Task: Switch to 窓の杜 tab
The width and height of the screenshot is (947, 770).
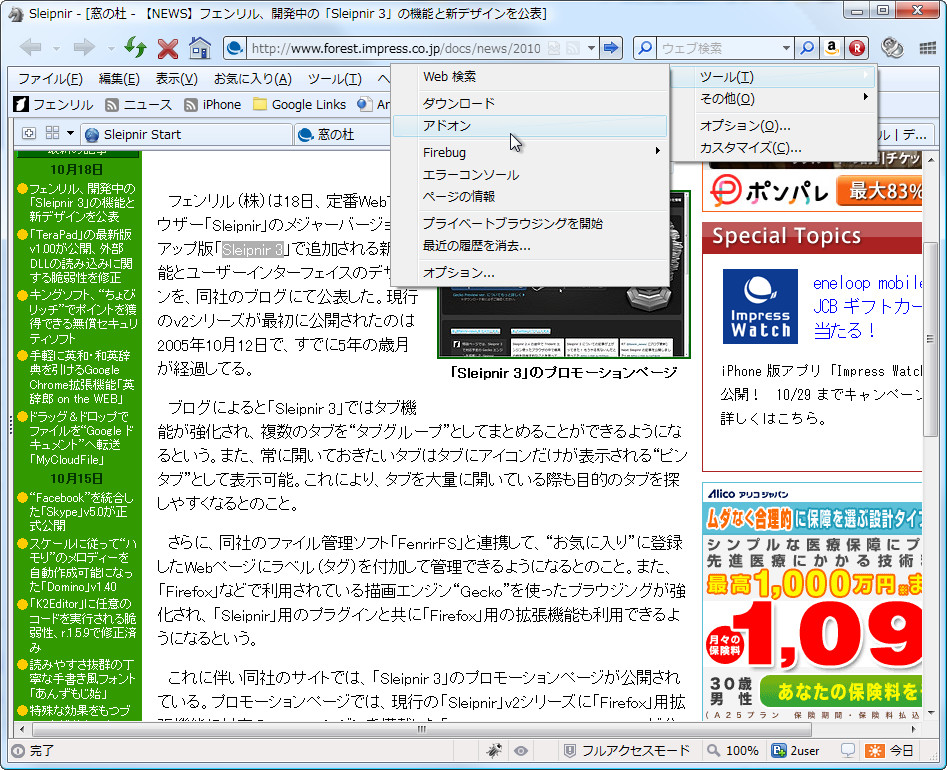Action: coord(342,134)
